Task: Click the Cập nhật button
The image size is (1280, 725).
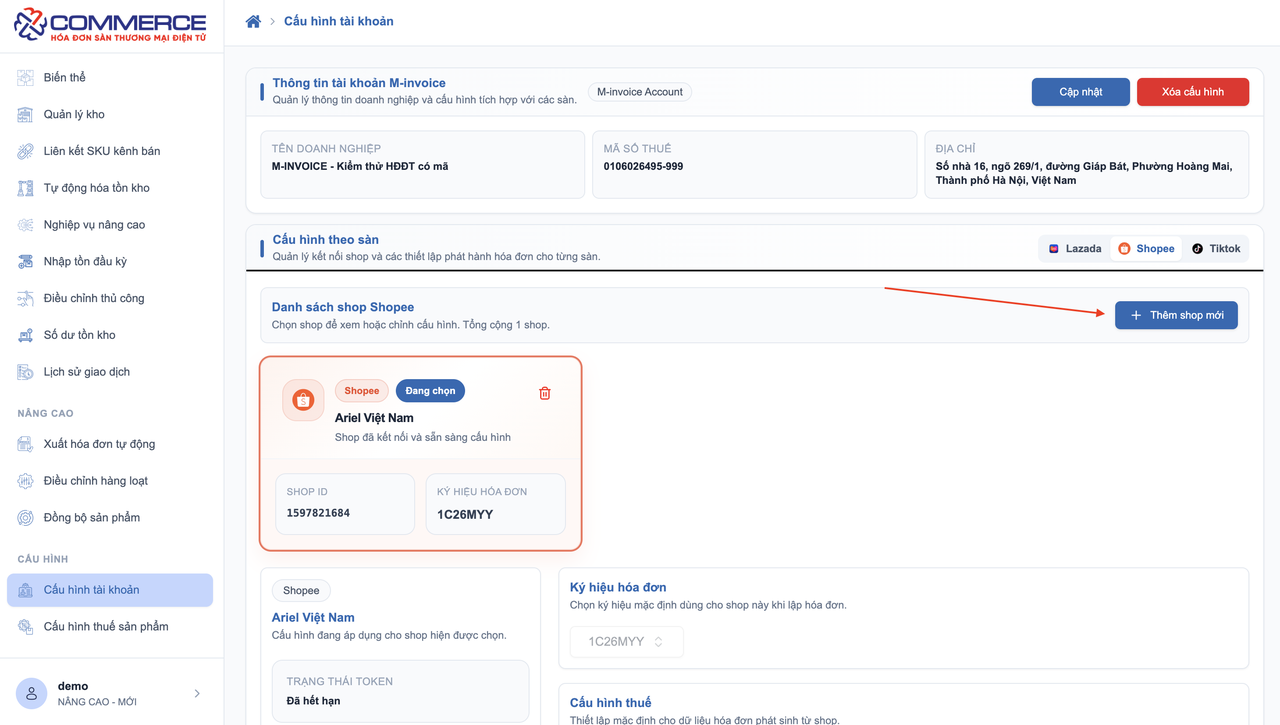Action: click(x=1081, y=92)
